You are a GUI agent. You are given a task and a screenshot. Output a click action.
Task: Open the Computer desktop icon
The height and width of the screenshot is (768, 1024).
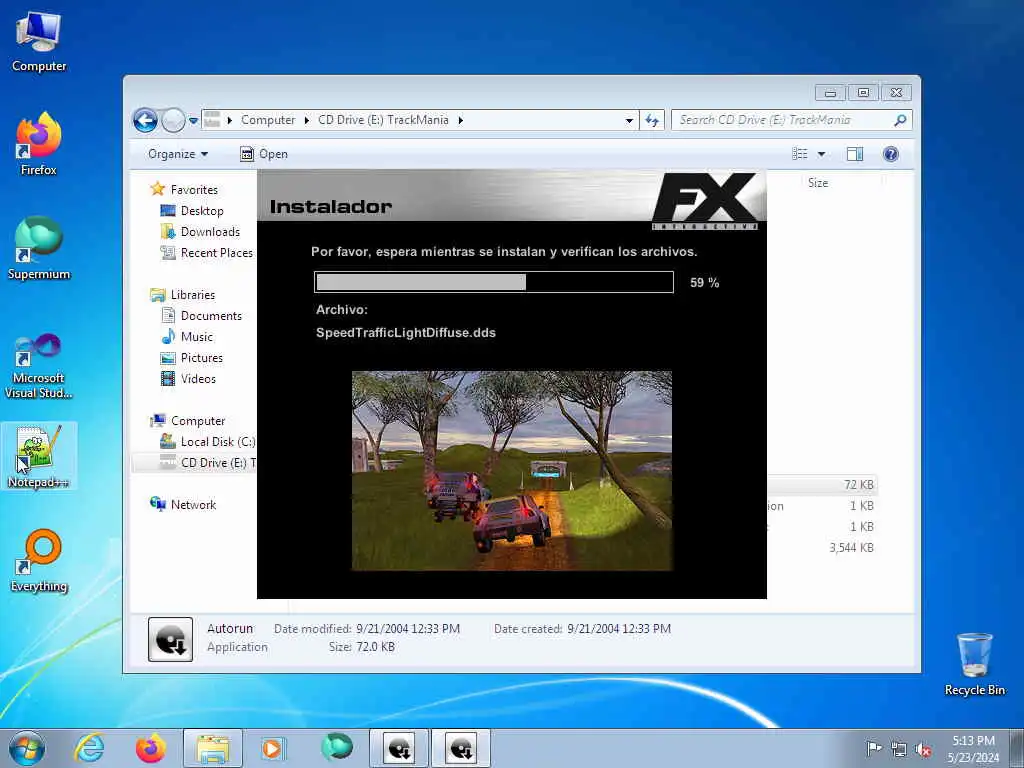point(39,41)
